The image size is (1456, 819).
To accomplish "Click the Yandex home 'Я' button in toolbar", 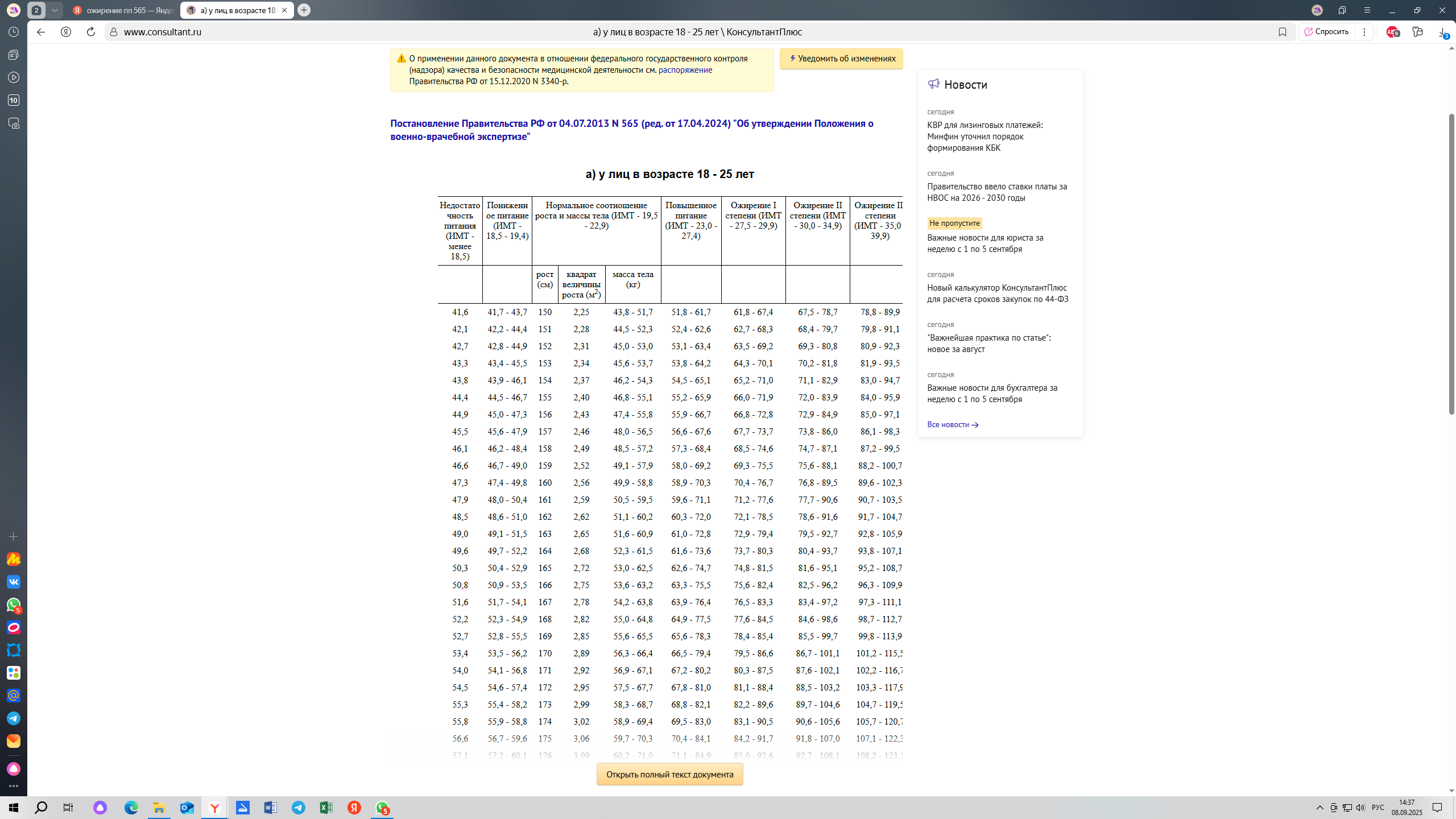I will tap(66, 32).
